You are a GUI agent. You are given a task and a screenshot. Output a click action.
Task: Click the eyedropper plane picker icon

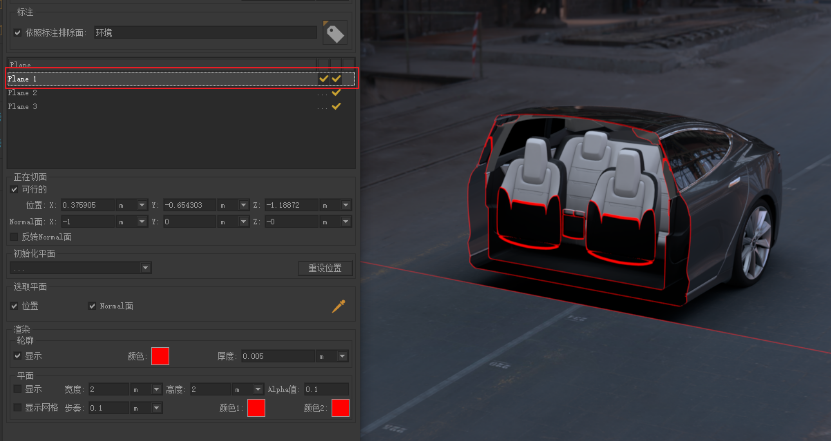(338, 307)
